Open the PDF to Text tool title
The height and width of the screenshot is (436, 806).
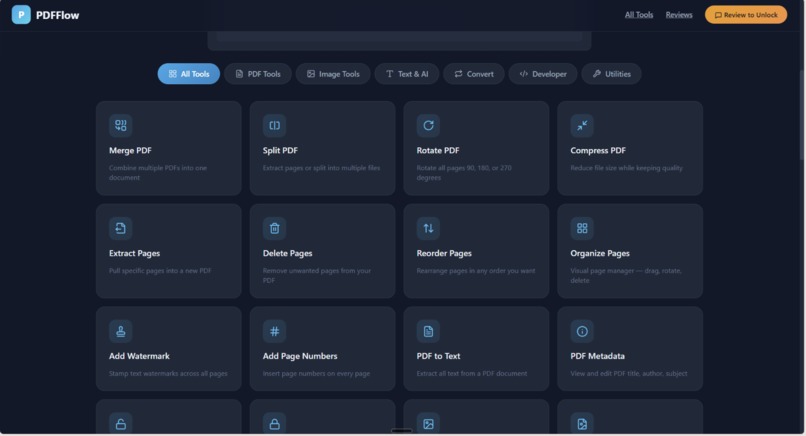(438, 356)
